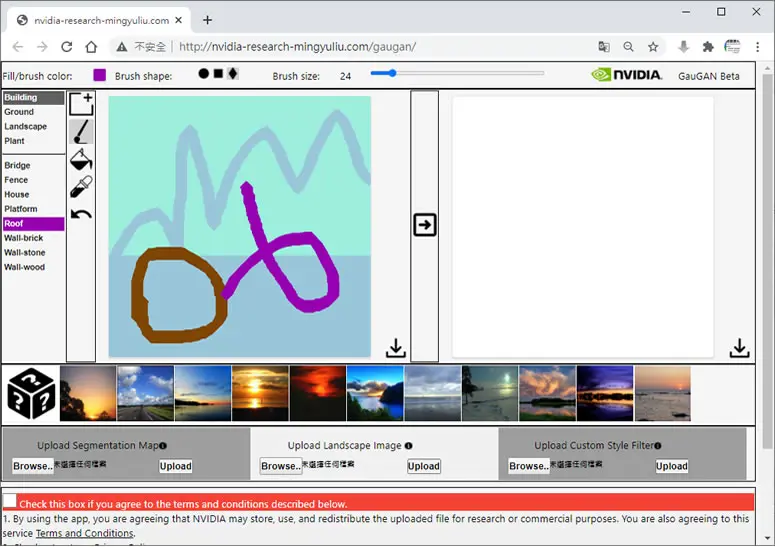
Task: Select the square brush shape
Action: pos(218,74)
